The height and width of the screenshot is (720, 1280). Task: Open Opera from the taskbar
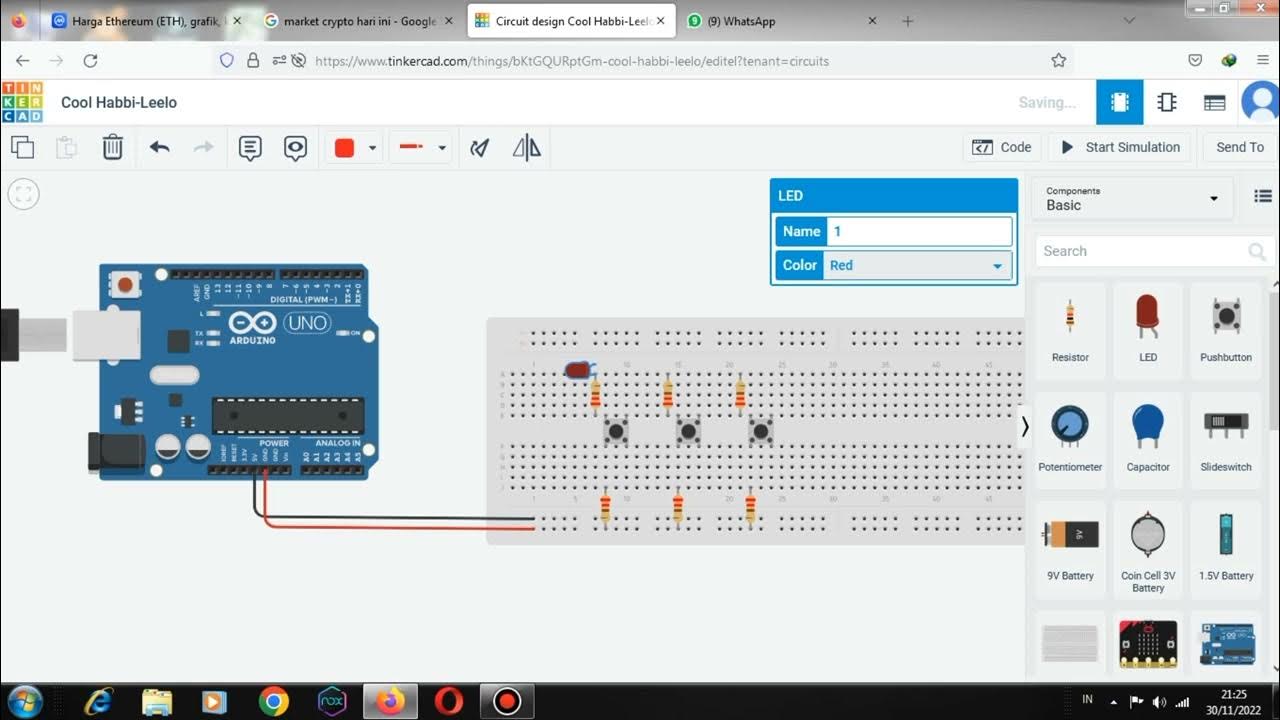coord(449,702)
